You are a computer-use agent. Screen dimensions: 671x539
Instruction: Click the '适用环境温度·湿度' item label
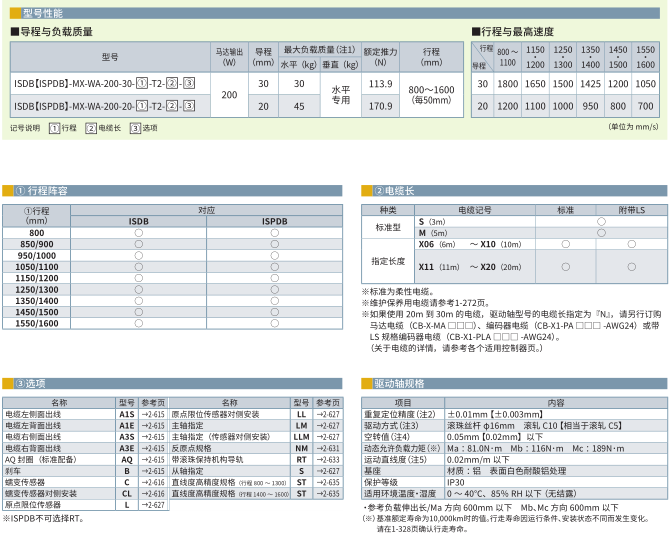[x=400, y=494]
